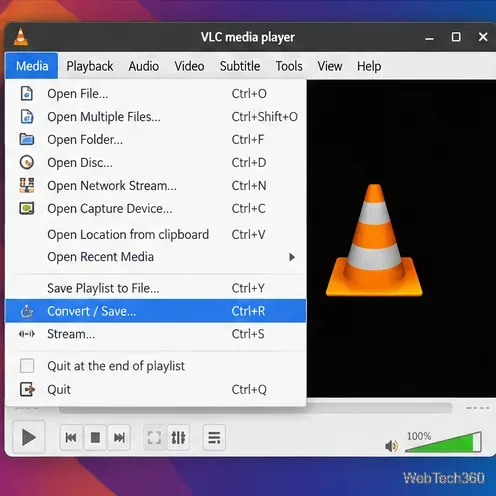Viewport: 496px width, 496px height.
Task: Click the capture device monitor icon
Action: pyautogui.click(x=27, y=208)
